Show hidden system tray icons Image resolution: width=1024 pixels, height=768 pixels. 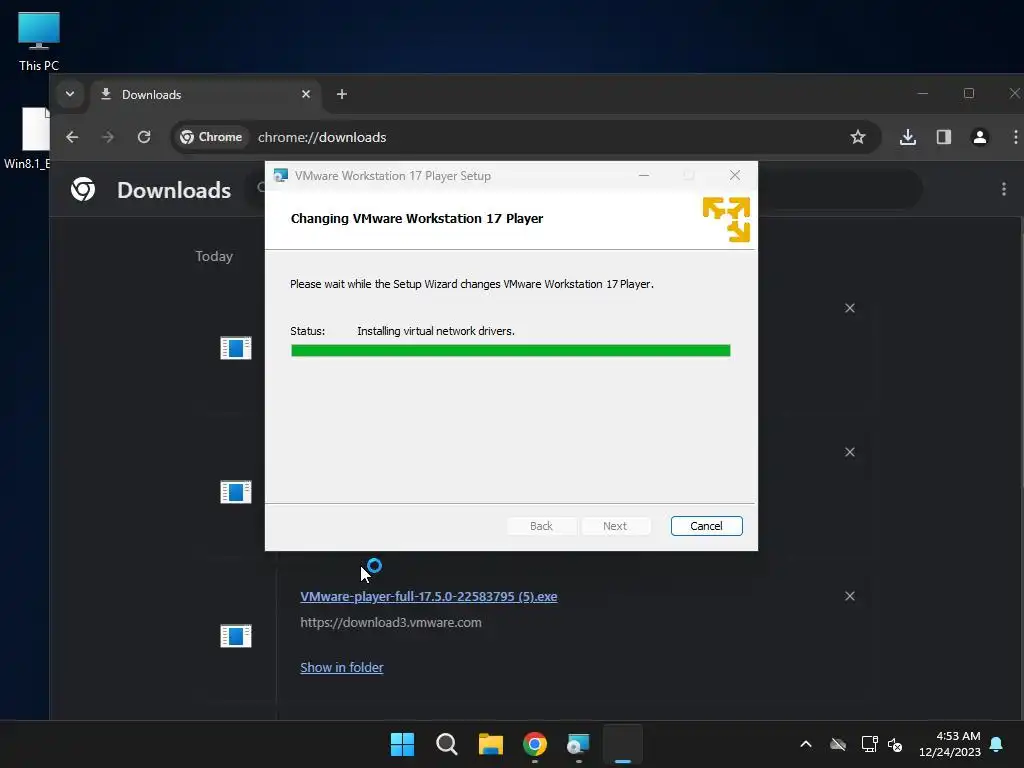[806, 744]
